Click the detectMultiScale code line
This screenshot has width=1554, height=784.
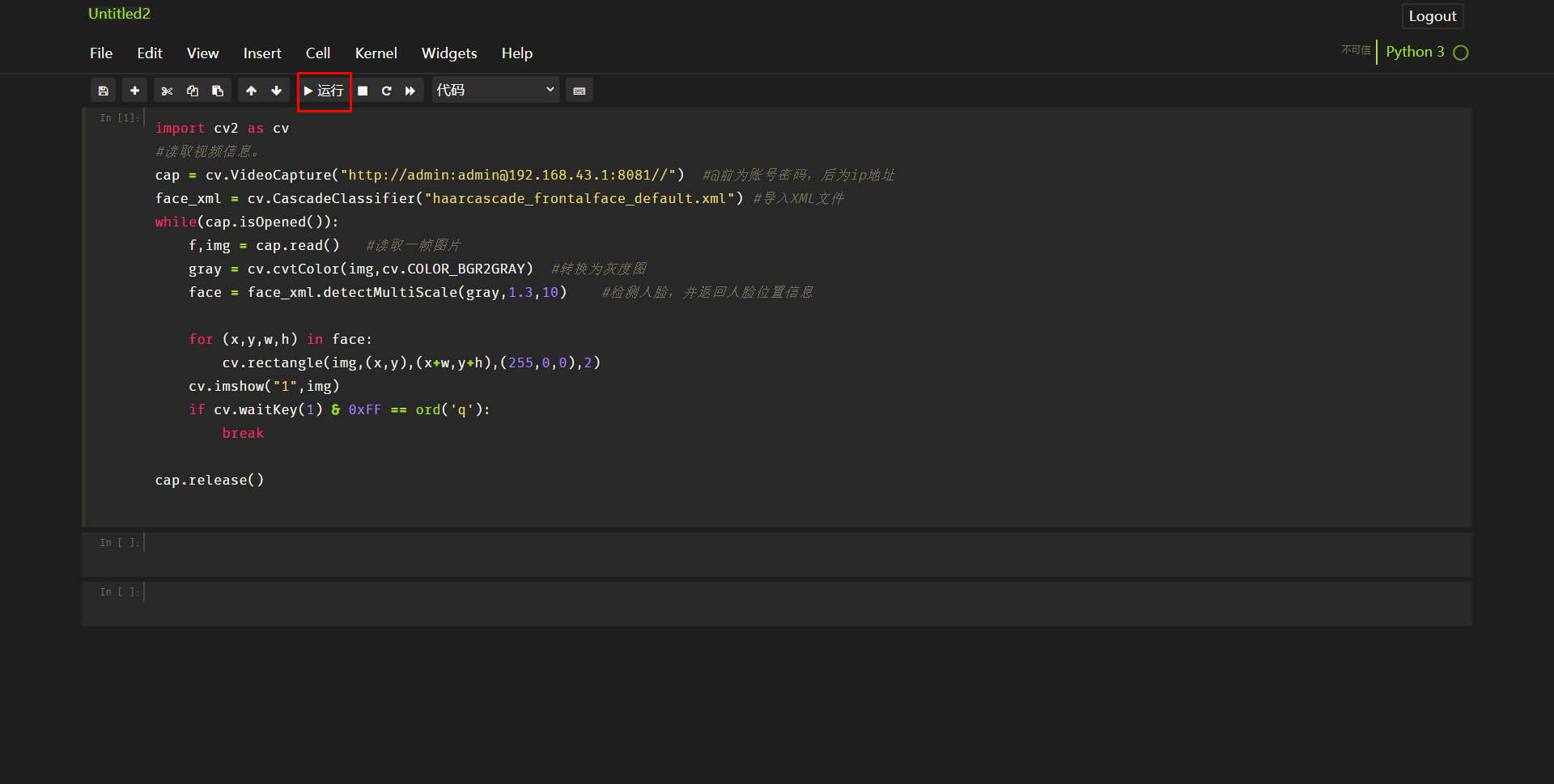[x=377, y=293]
